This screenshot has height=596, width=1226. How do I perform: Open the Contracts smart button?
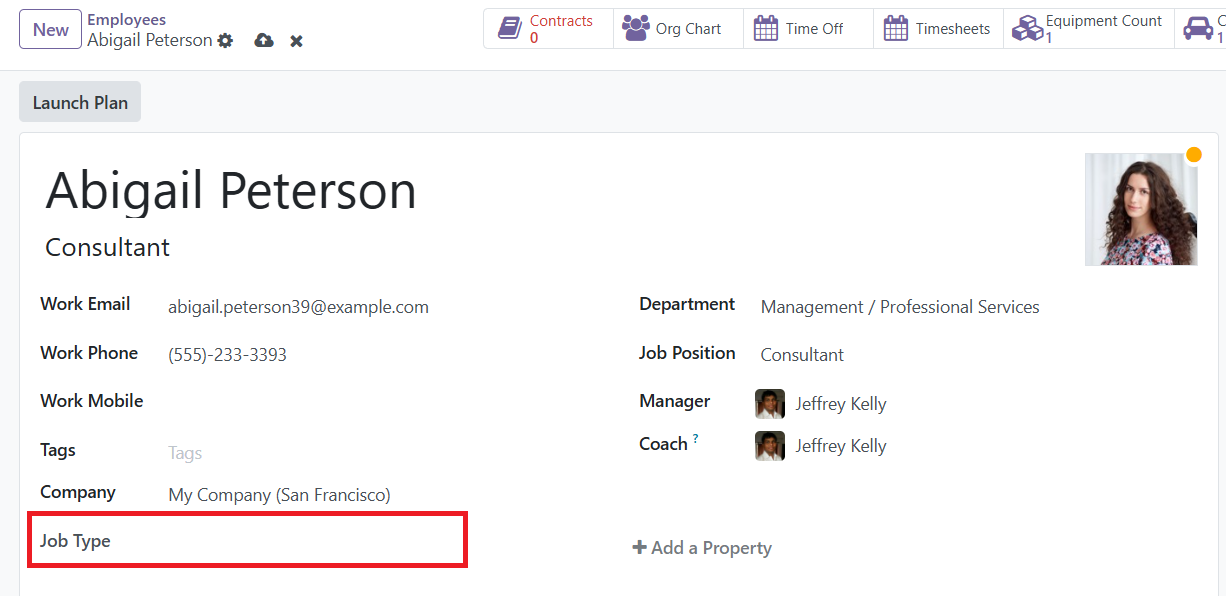coord(548,29)
